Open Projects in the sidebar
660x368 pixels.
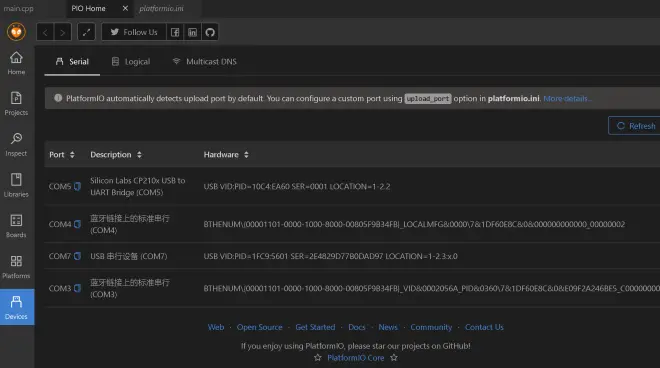tap(16, 104)
